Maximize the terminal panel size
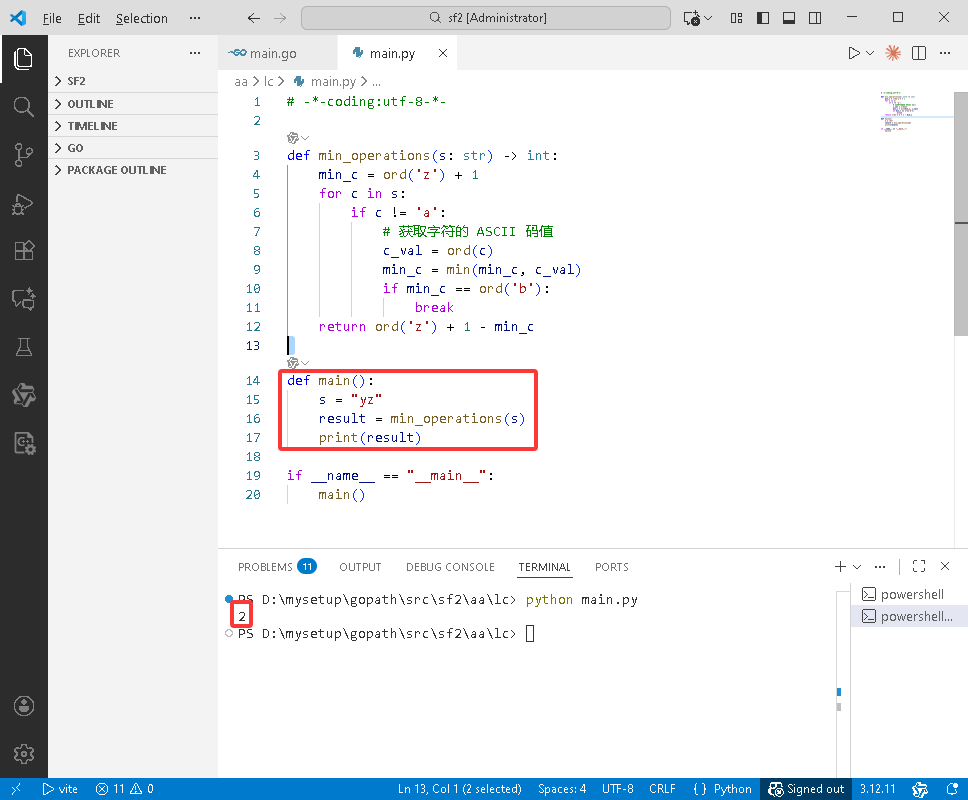Image resolution: width=968 pixels, height=800 pixels. tap(919, 566)
